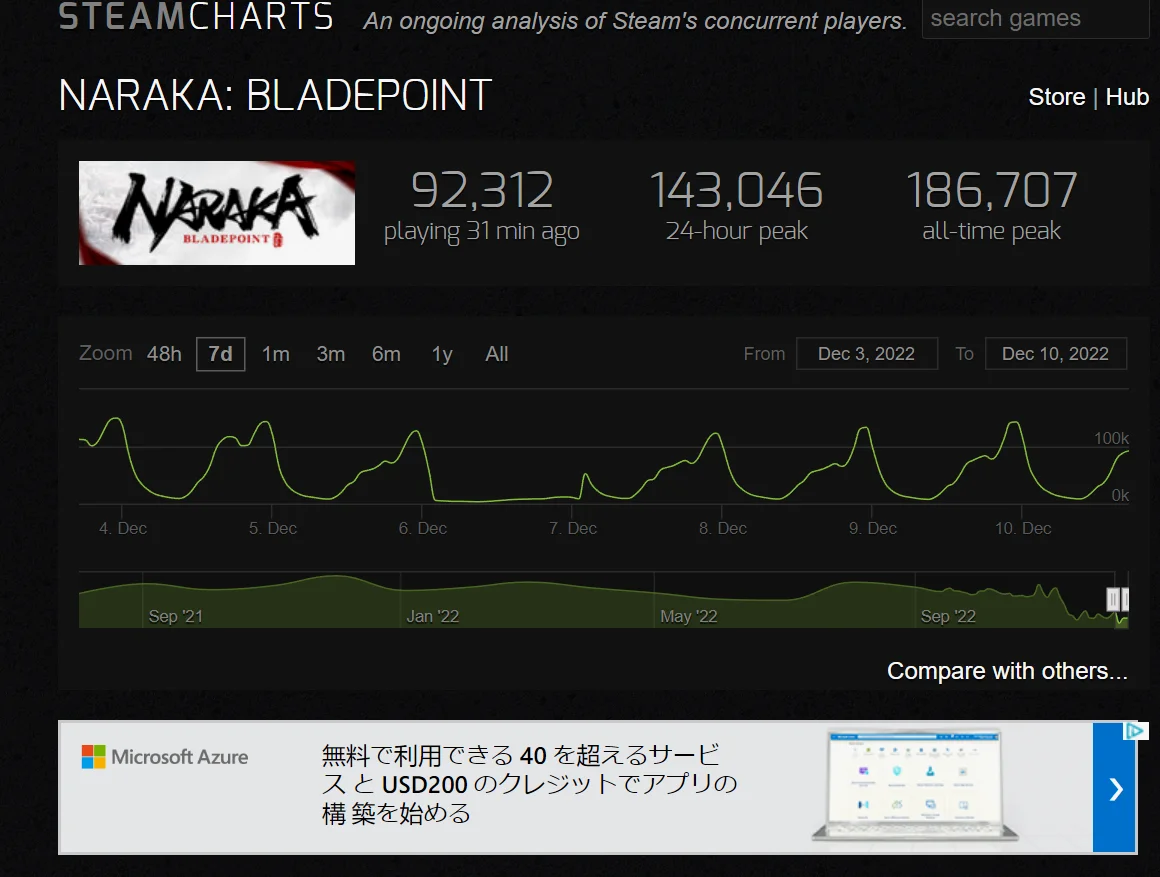Image resolution: width=1160 pixels, height=877 pixels.
Task: Click the blue arrow button on ad
Action: coord(1114,789)
